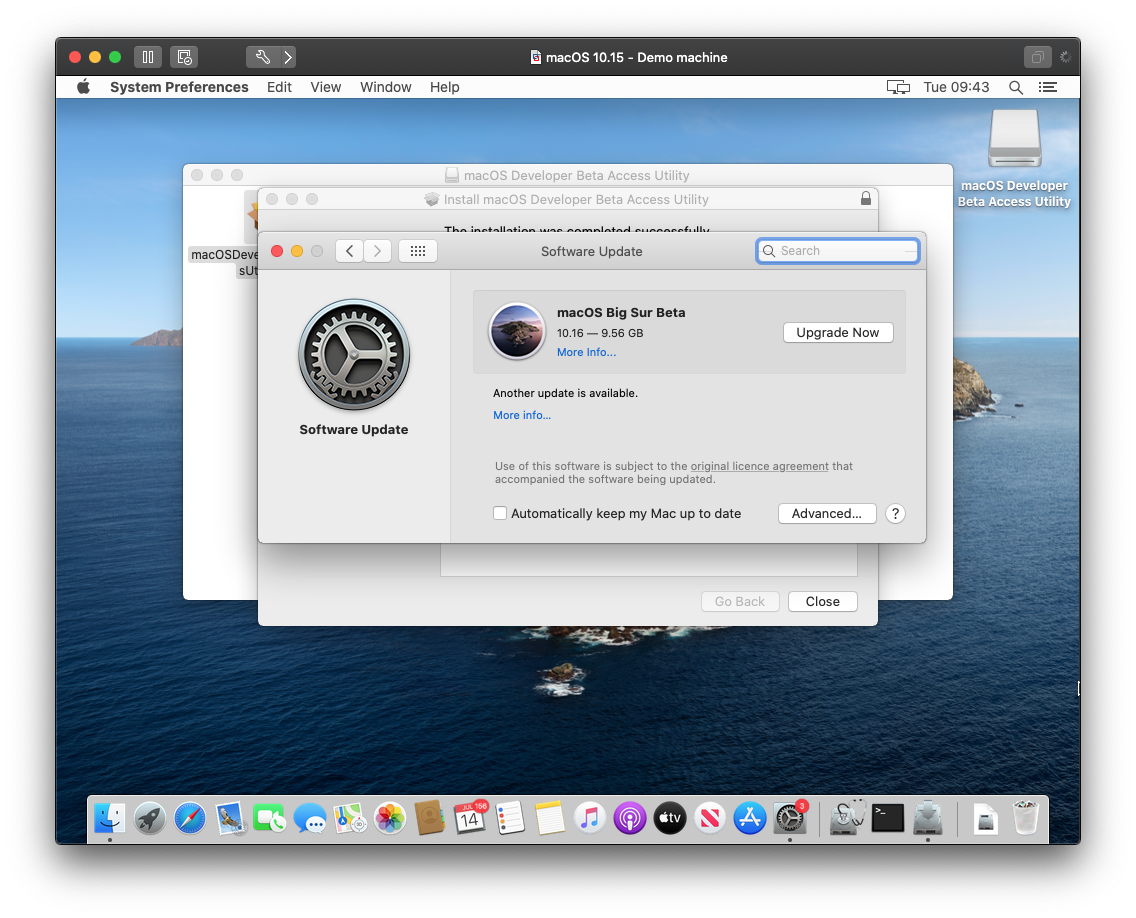Open Maps from the Dock
1136x918 pixels.
coord(350,819)
